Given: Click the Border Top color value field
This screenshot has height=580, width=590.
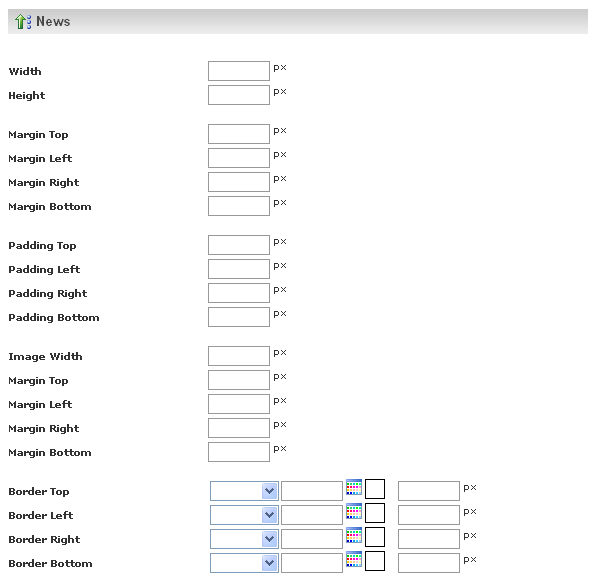Looking at the screenshot, I should pyautogui.click(x=312, y=491).
